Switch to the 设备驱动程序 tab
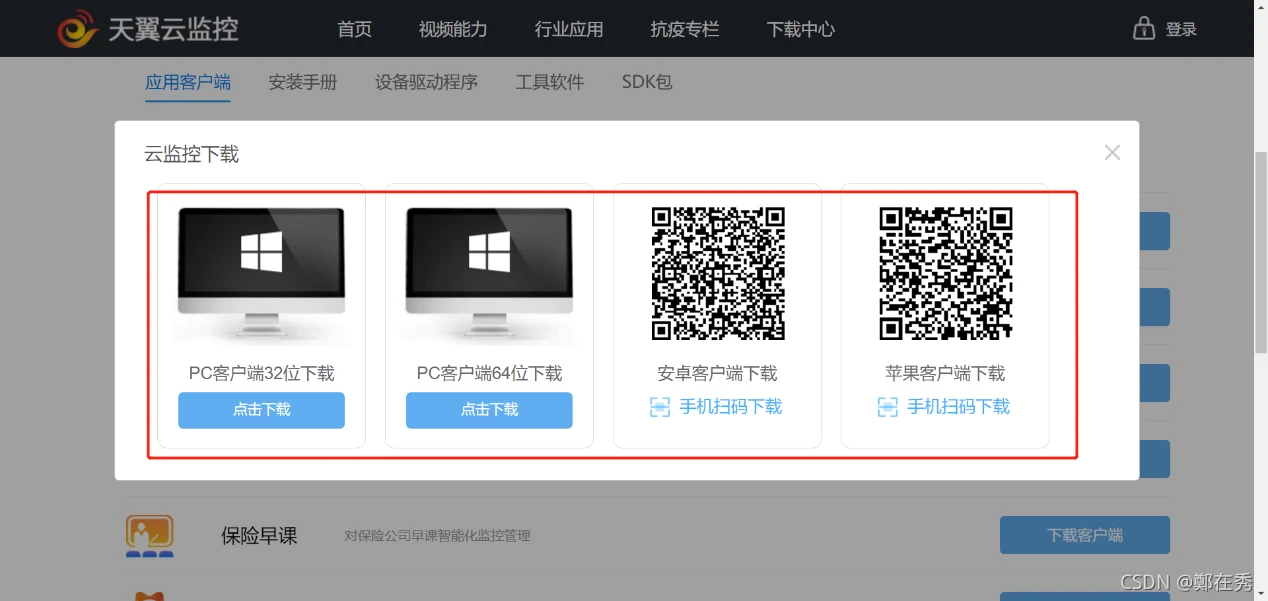Screen dimensions: 1268x601 pos(427,82)
